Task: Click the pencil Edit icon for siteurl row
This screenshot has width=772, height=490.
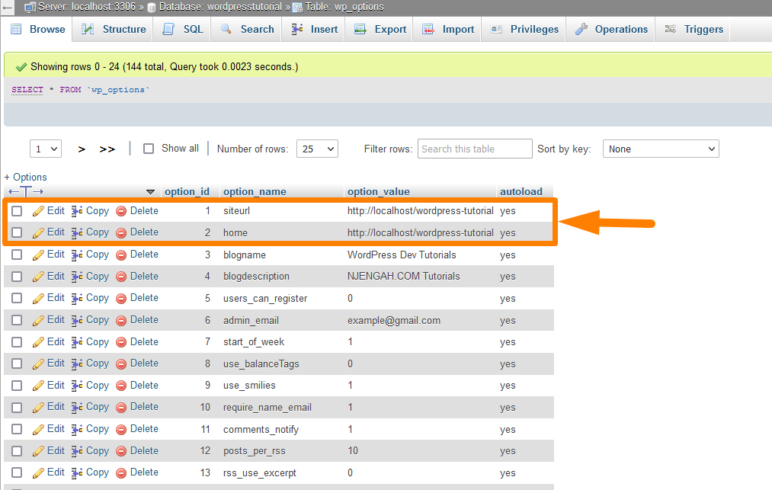Action: point(38,211)
